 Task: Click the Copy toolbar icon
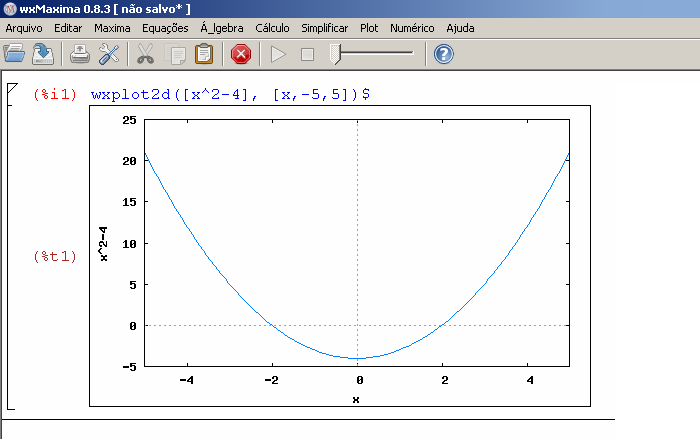point(175,54)
